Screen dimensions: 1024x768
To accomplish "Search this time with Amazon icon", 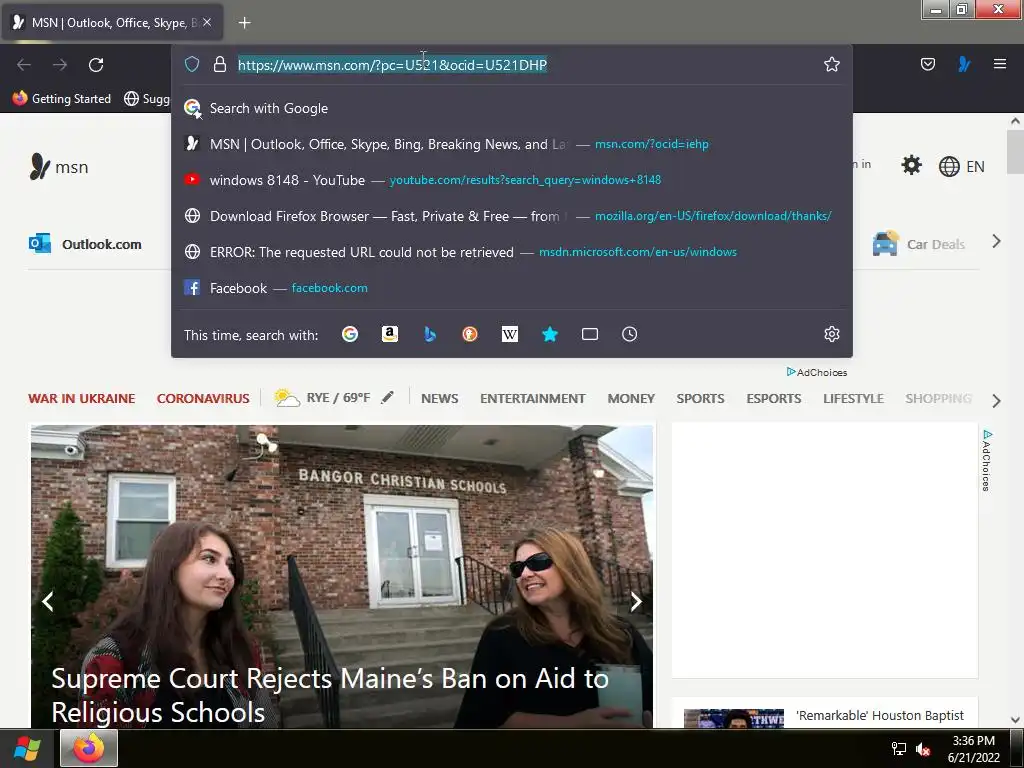I will 390,334.
